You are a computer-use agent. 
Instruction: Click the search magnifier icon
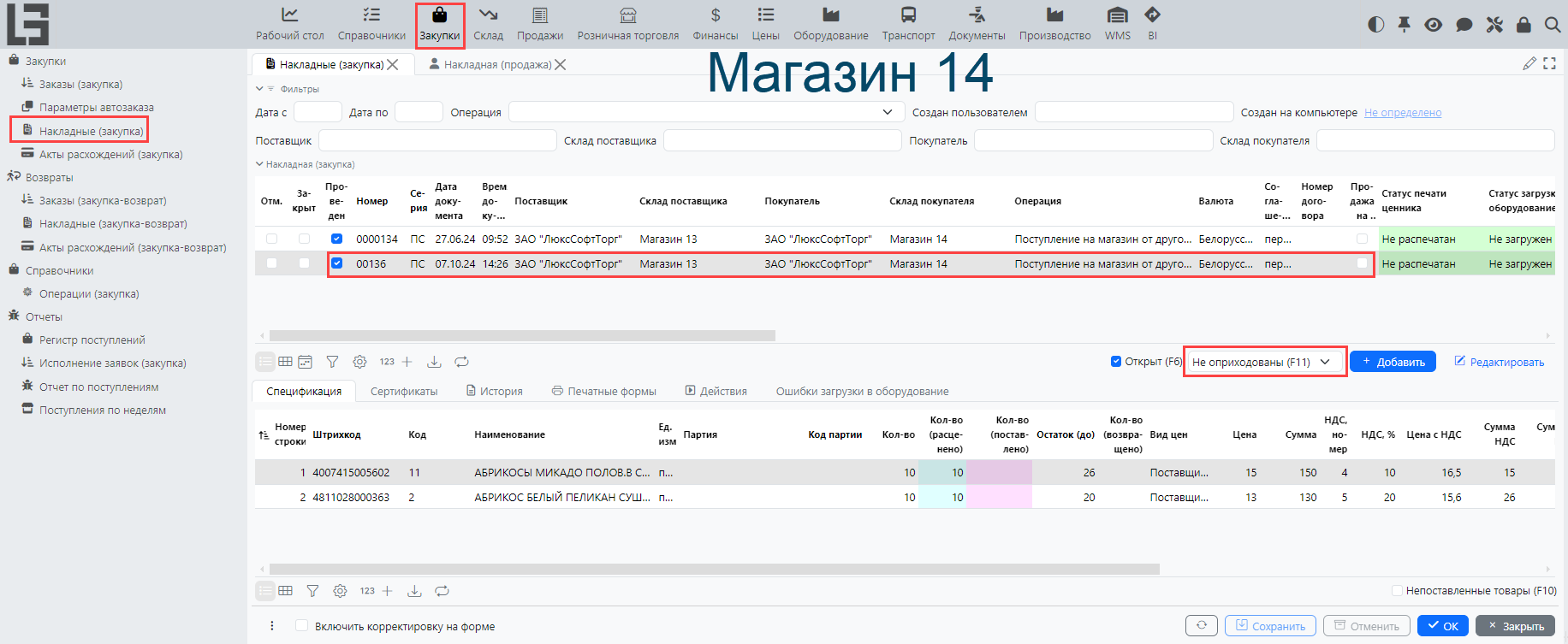pyautogui.click(x=1552, y=25)
